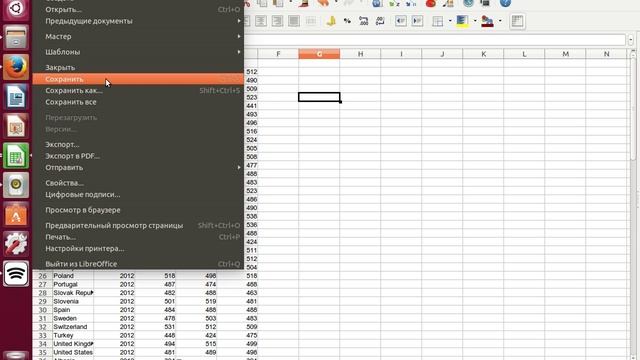Open the Ubuntu Dash from the launcher
640x360 pixels.
[16, 9]
